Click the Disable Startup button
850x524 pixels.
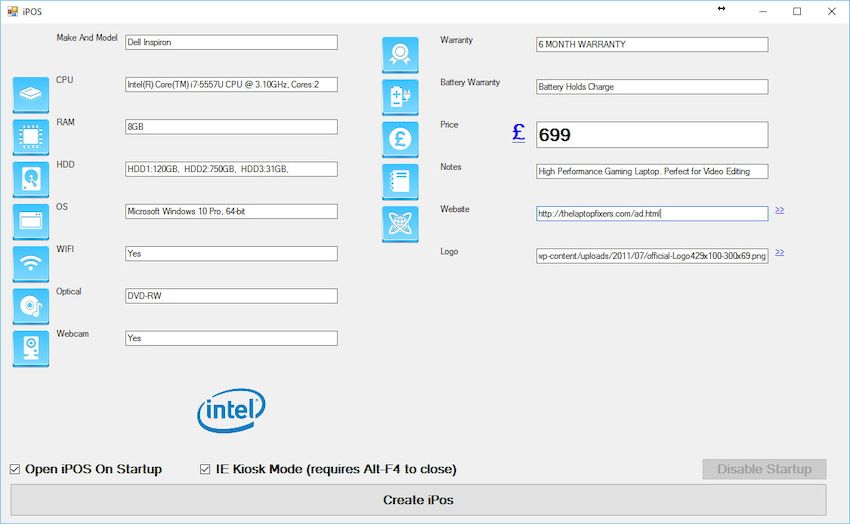click(x=764, y=469)
